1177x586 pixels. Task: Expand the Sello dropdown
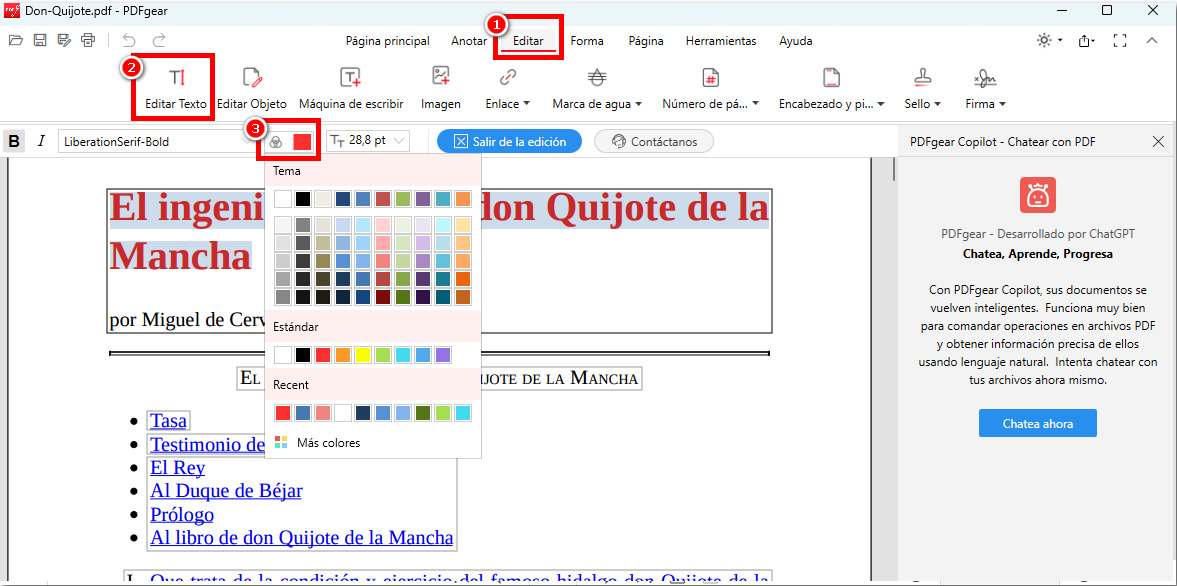[922, 87]
